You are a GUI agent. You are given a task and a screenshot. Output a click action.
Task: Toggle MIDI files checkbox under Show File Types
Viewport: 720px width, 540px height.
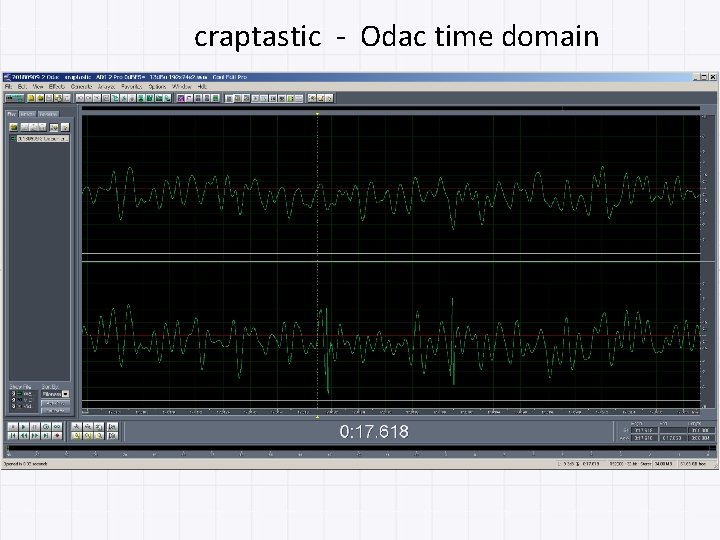point(13,400)
